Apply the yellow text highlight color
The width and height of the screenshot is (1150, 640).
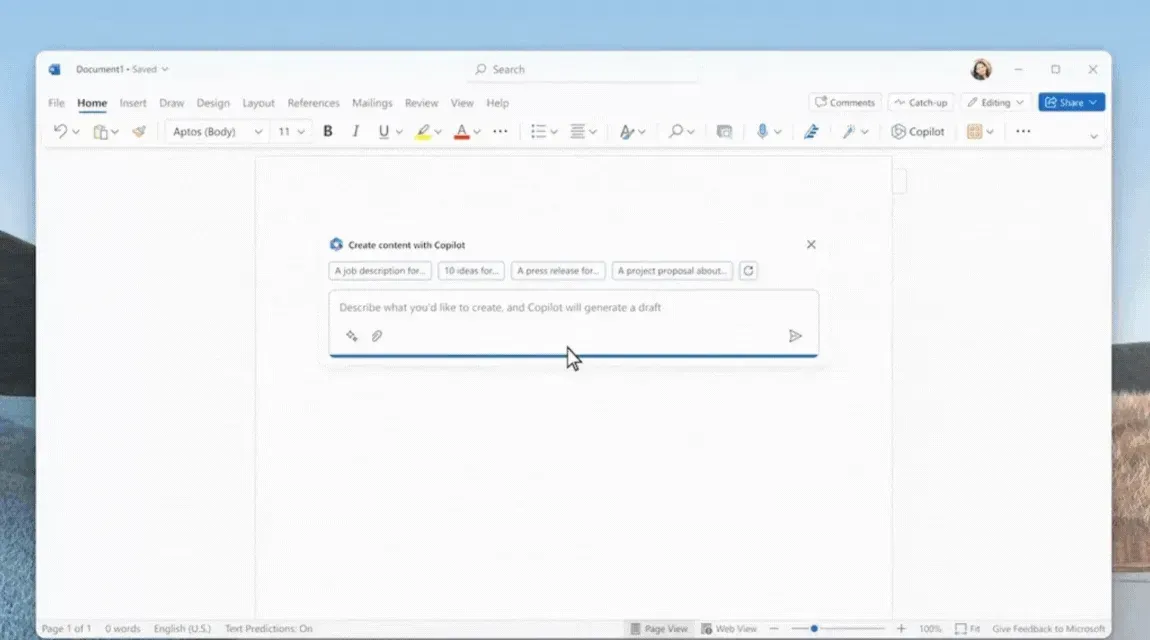[x=422, y=132]
